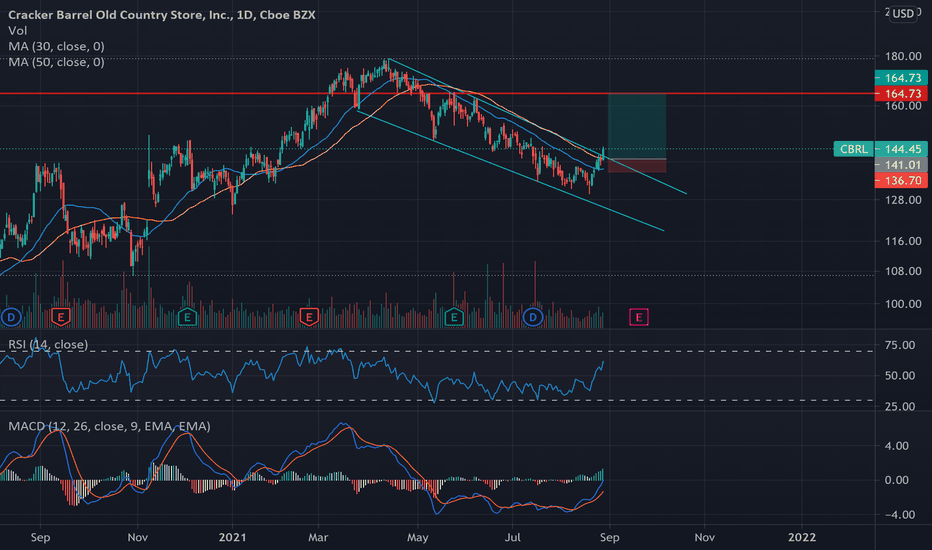932x550 pixels.
Task: Select the lower descending channel trendline
Action: pos(510,170)
